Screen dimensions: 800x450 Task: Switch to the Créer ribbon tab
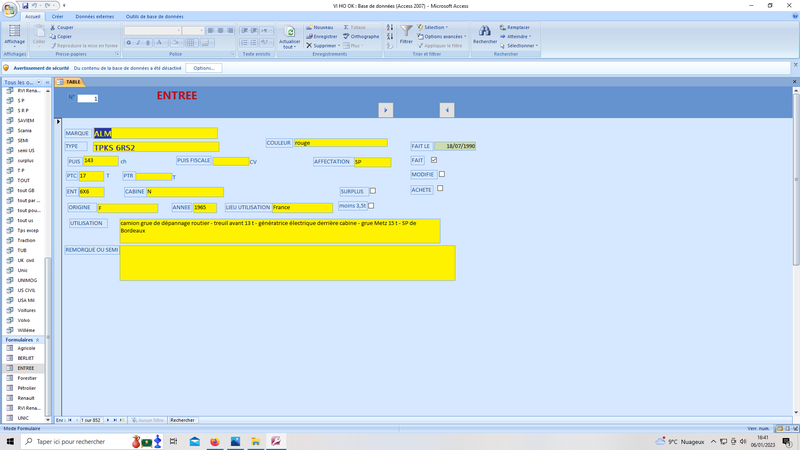(x=57, y=17)
